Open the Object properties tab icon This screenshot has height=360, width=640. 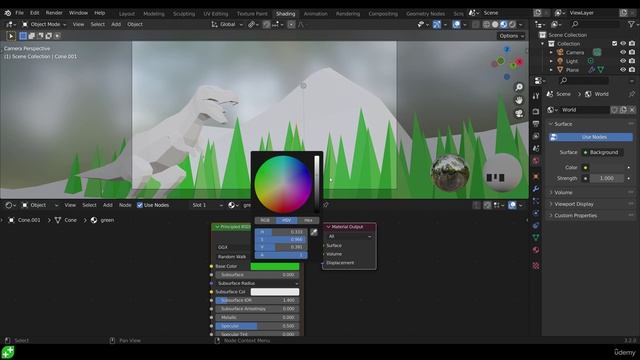click(536, 177)
